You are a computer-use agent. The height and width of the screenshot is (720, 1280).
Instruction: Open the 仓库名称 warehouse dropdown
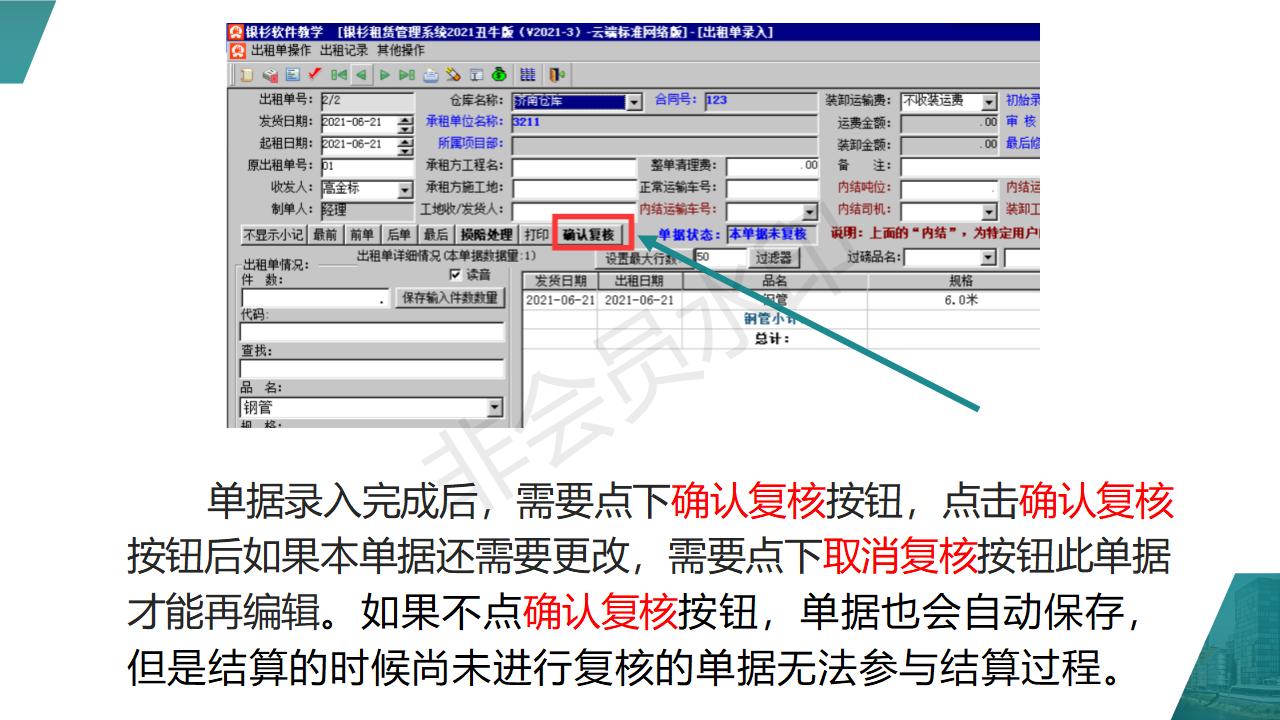pos(632,102)
